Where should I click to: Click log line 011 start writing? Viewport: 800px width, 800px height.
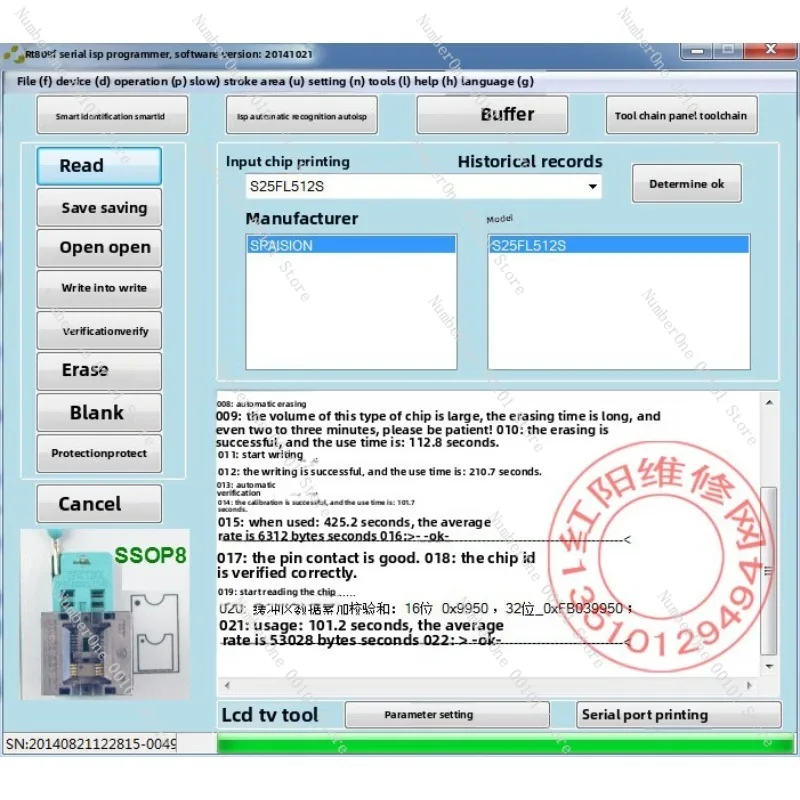pyautogui.click(x=260, y=455)
